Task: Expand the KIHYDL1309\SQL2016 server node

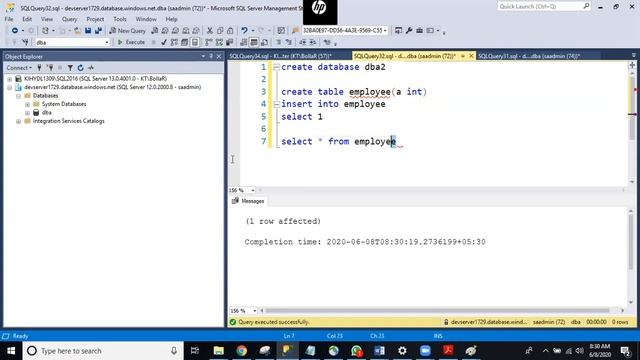Action: 10,79
